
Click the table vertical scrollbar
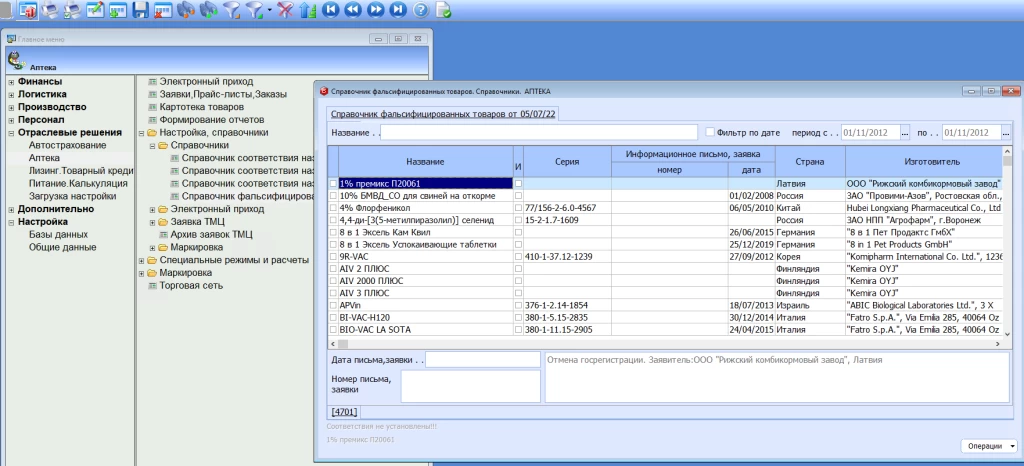[1006, 241]
